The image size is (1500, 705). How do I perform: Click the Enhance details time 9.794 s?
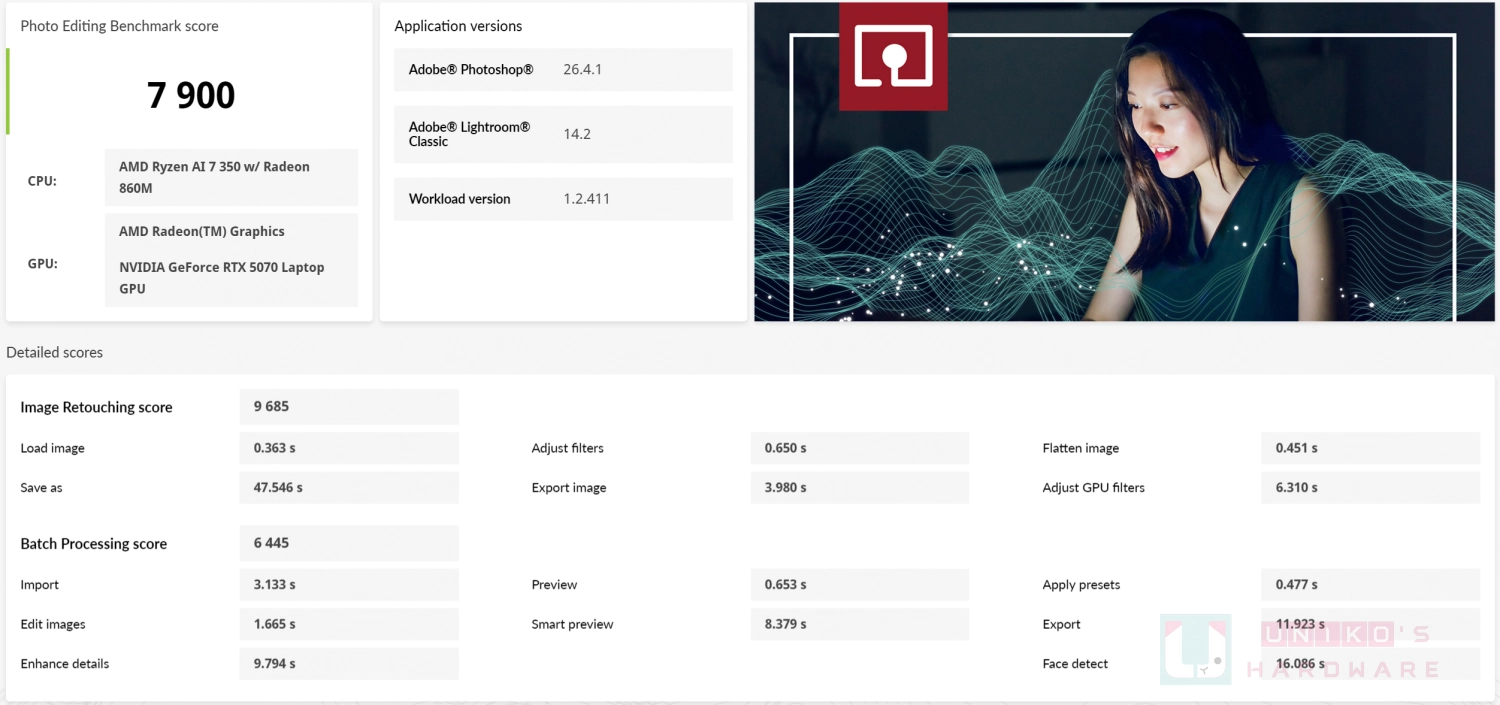click(x=349, y=664)
